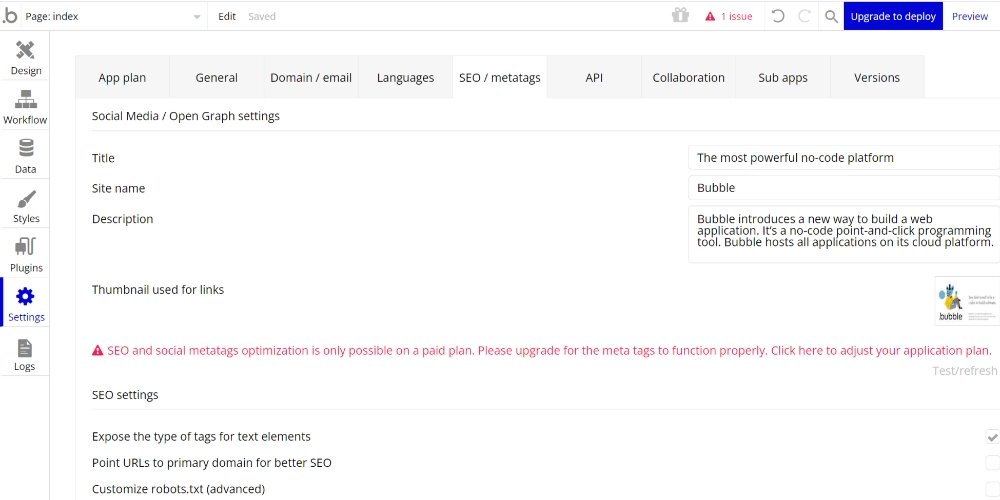The height and width of the screenshot is (500, 1000).
Task: Go to the Workflow editor icon
Action: click(x=25, y=101)
